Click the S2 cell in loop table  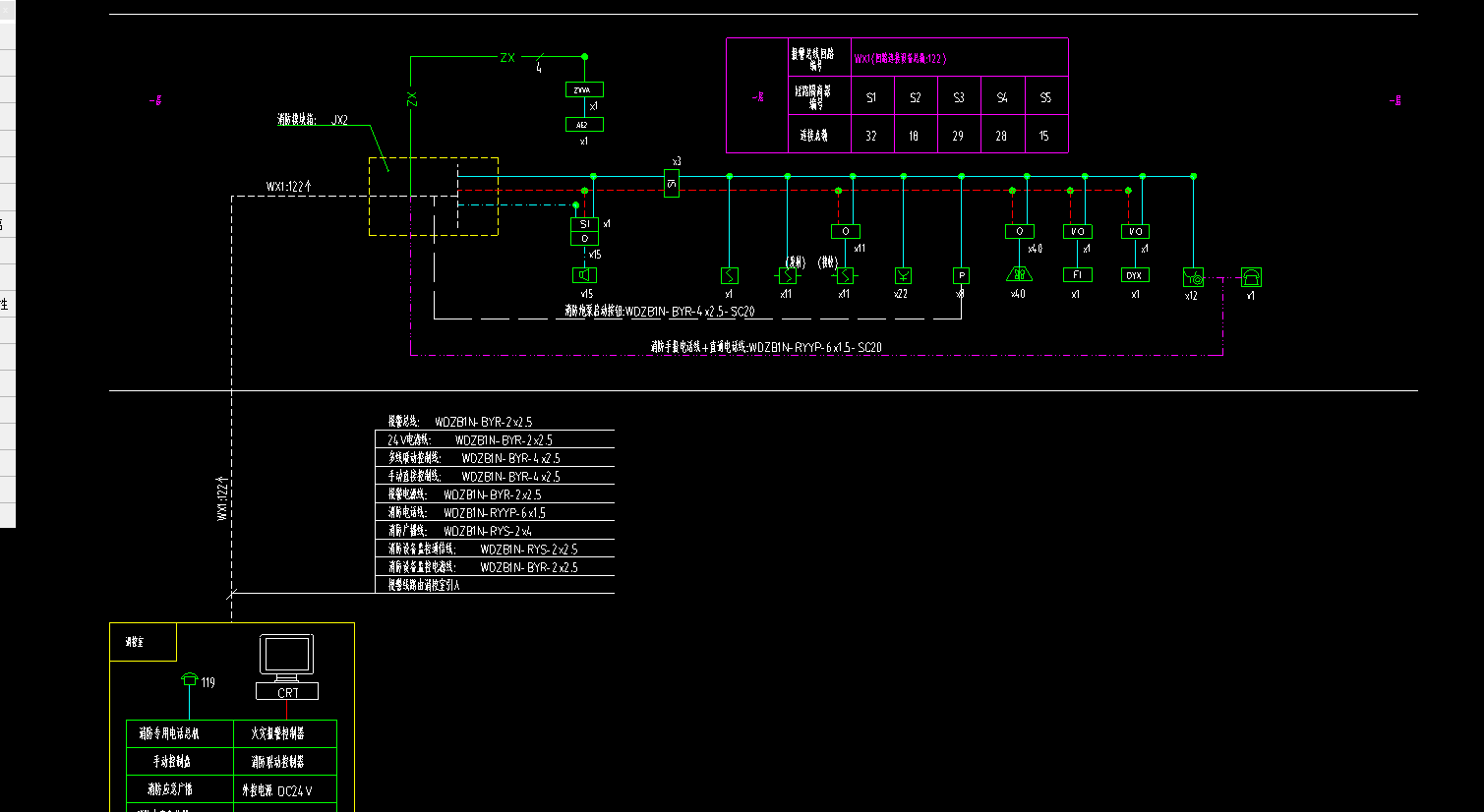[x=916, y=97]
